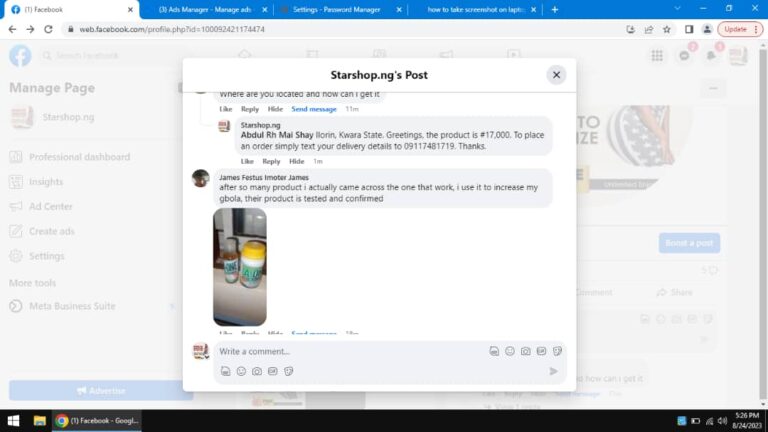
Task: Click the commenting-as avatar switcher beside comment box
Action: tap(200, 351)
